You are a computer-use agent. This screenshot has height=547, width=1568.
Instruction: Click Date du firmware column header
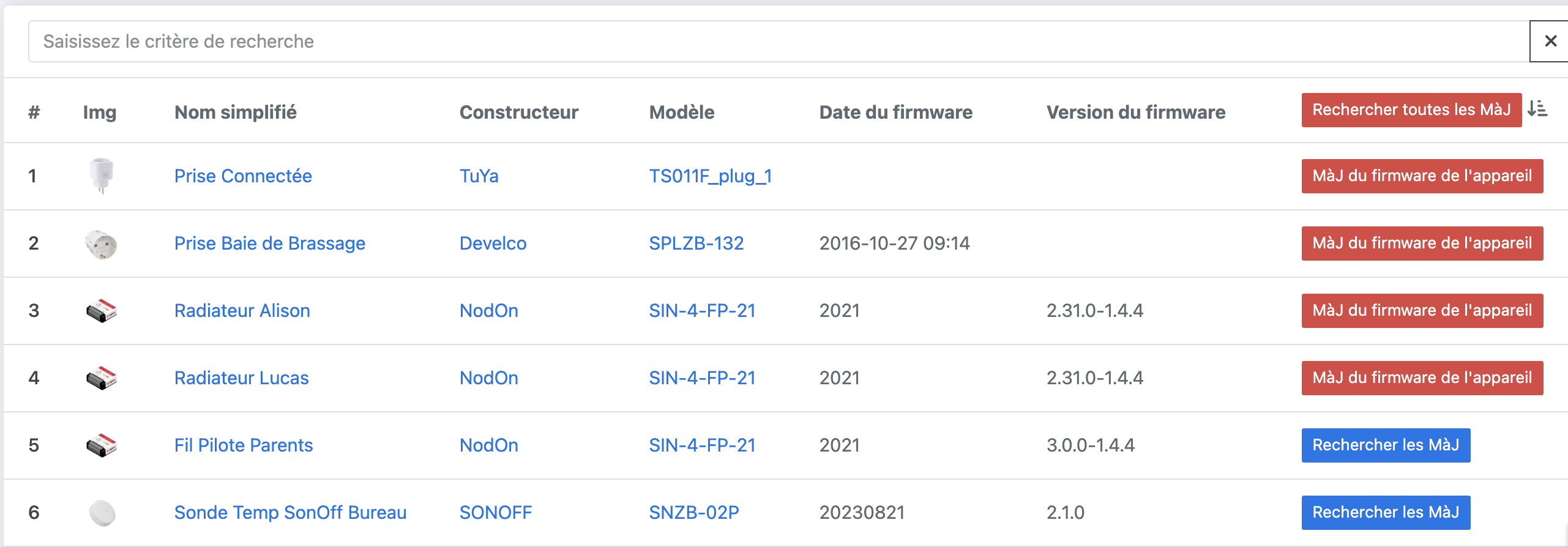pyautogui.click(x=896, y=113)
